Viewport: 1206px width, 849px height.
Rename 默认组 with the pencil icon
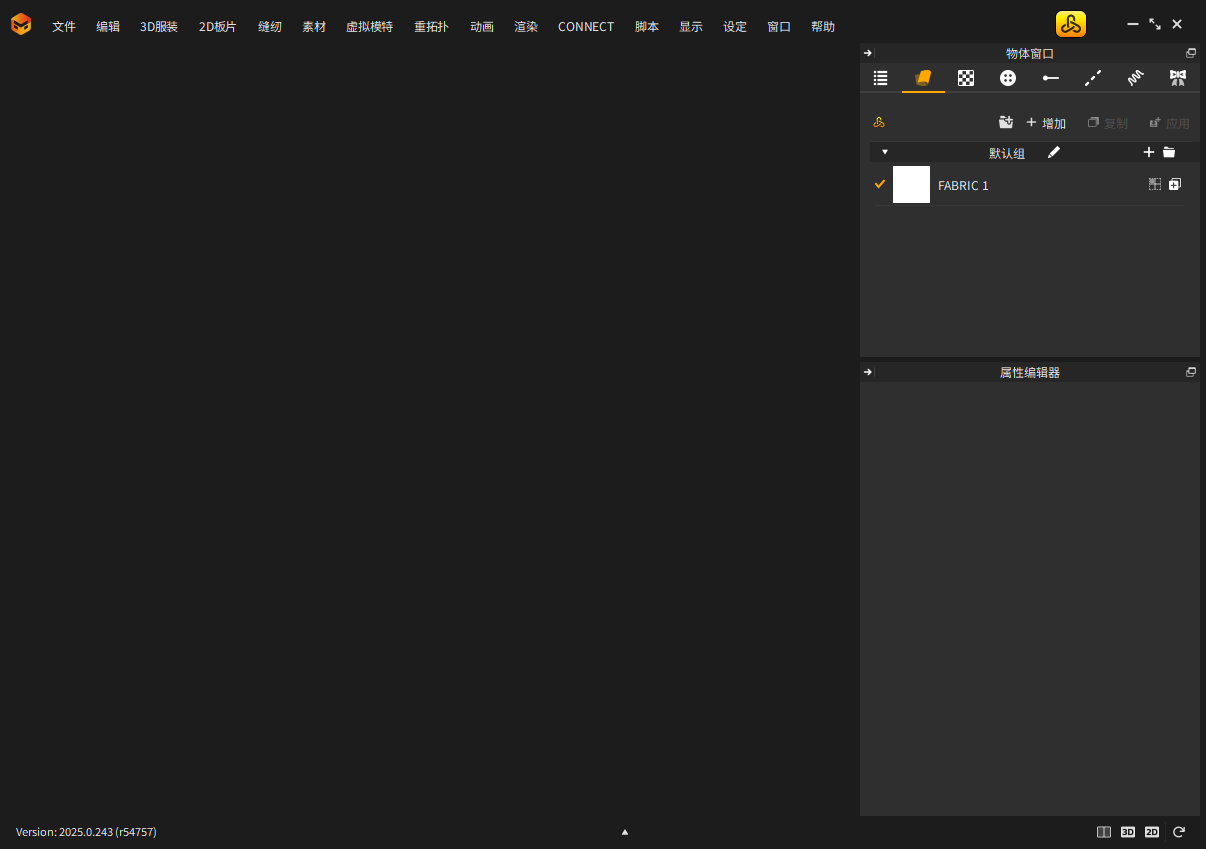coord(1053,152)
